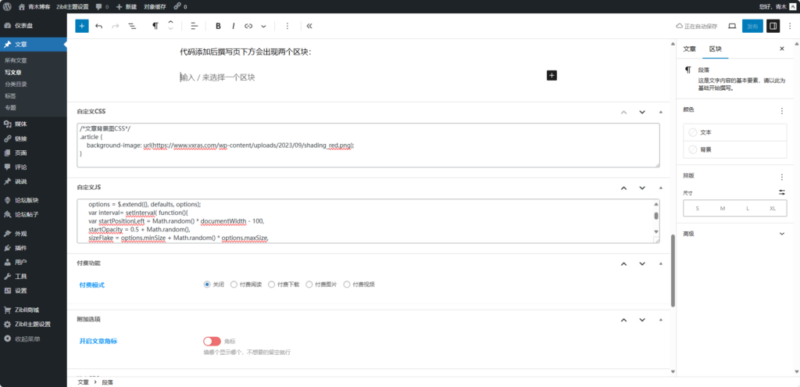
Task: Move 自定义CSS panel down with arrow
Action: 642,112
